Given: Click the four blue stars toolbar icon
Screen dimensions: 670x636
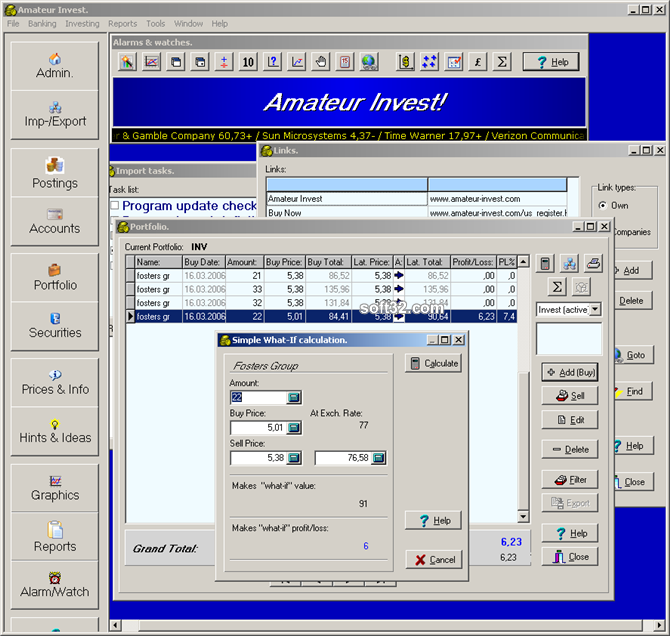Looking at the screenshot, I should 429,62.
